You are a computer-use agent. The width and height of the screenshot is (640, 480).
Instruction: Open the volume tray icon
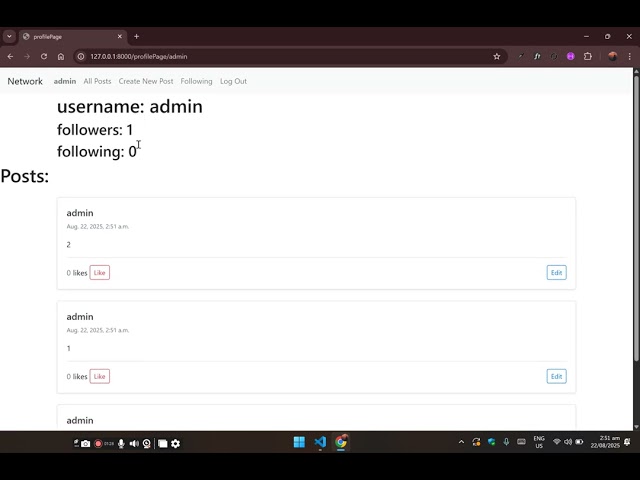pyautogui.click(x=568, y=442)
